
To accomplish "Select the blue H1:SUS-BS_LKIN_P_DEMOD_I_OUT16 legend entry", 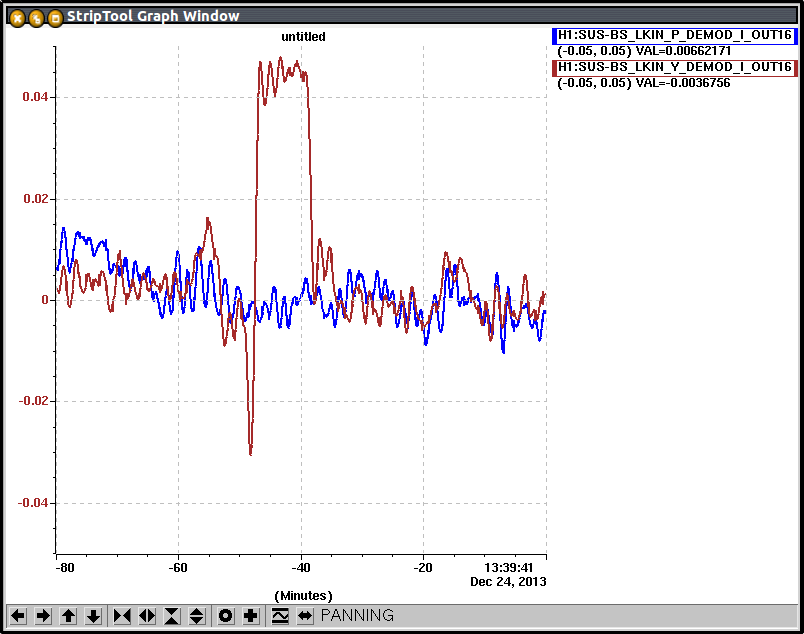I will click(675, 36).
